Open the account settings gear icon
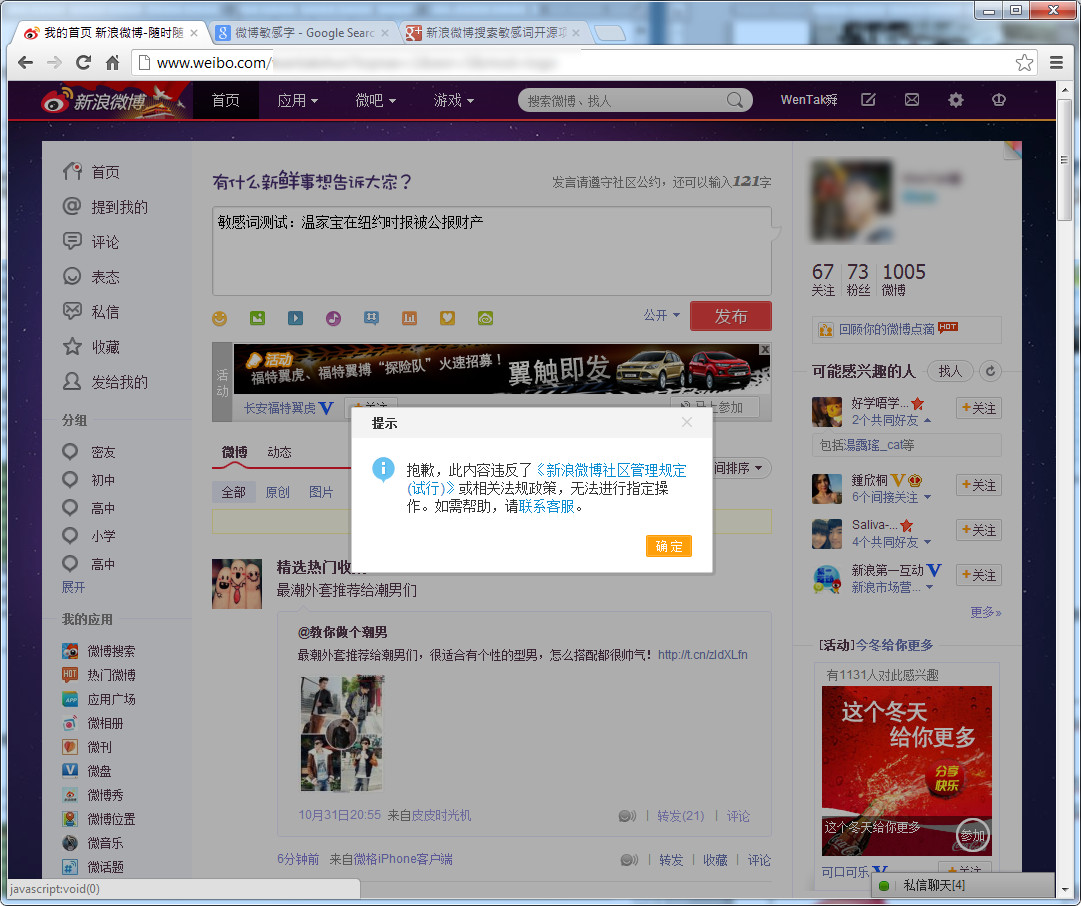Screen dimensions: 1081x906 (x=956, y=100)
